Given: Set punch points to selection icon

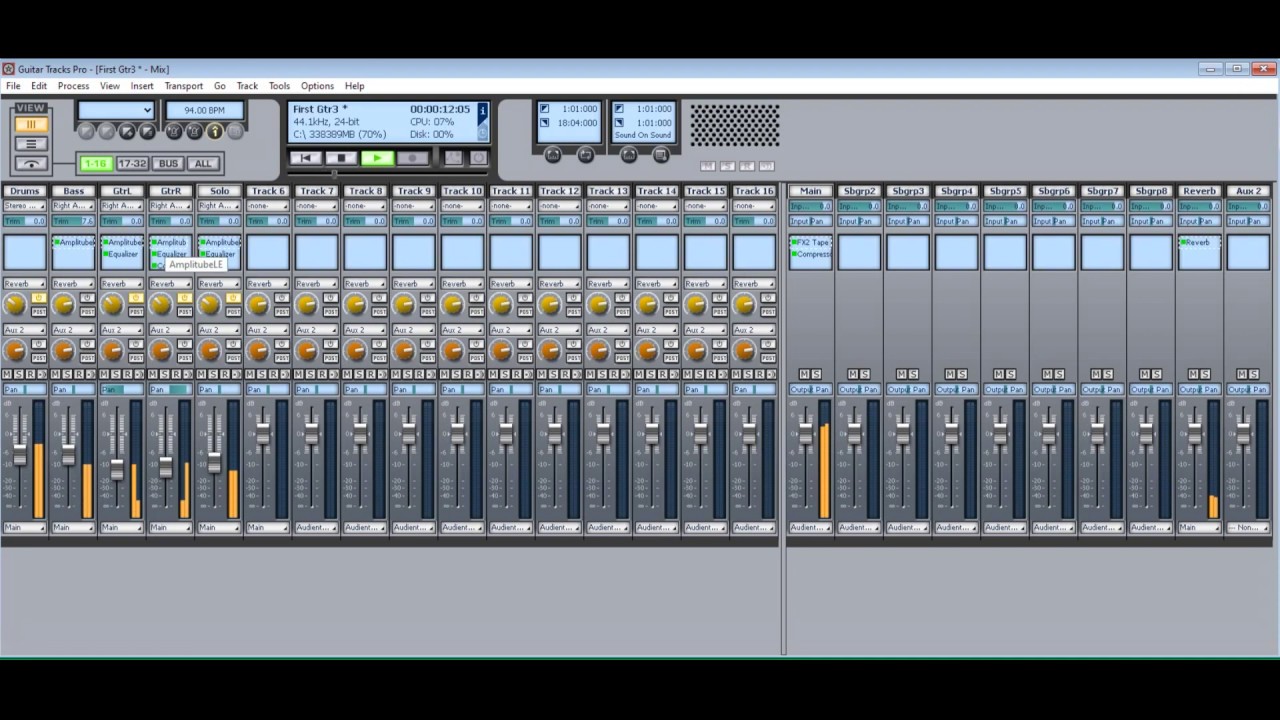Looking at the screenshot, I should click(x=628, y=154).
